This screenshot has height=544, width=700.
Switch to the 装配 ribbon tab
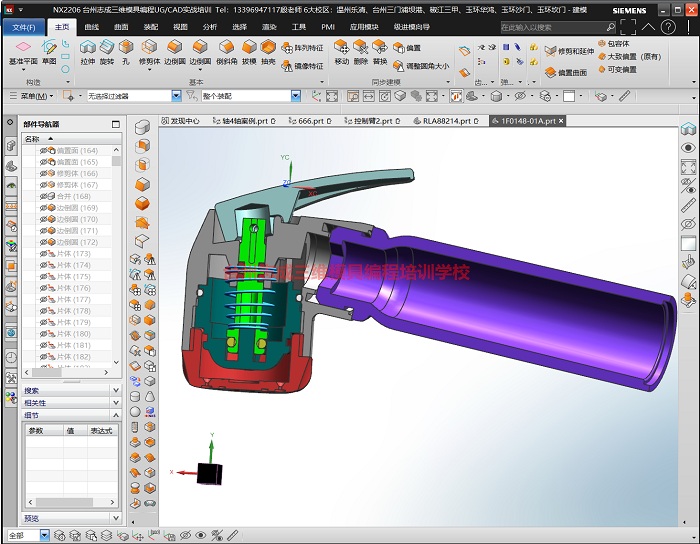tap(151, 27)
